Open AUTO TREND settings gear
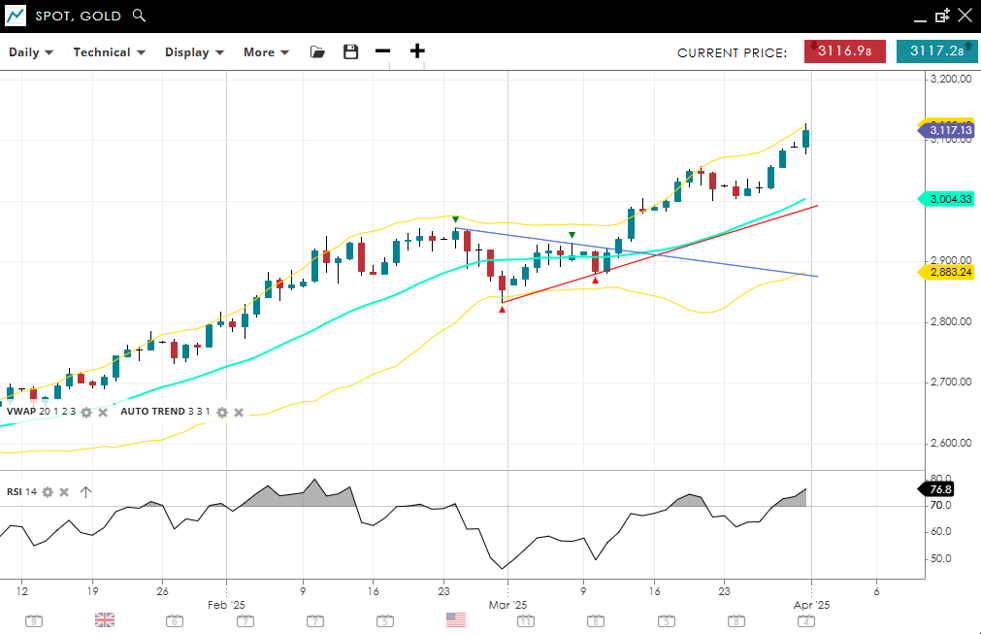This screenshot has width=981, height=634. click(222, 412)
